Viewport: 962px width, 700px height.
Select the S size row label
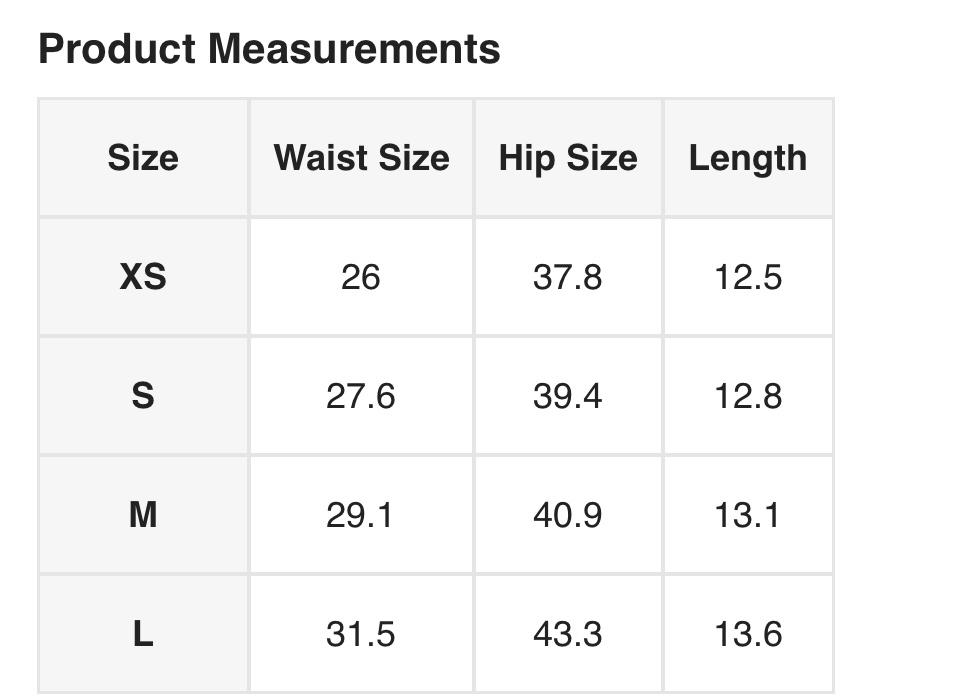pos(143,396)
